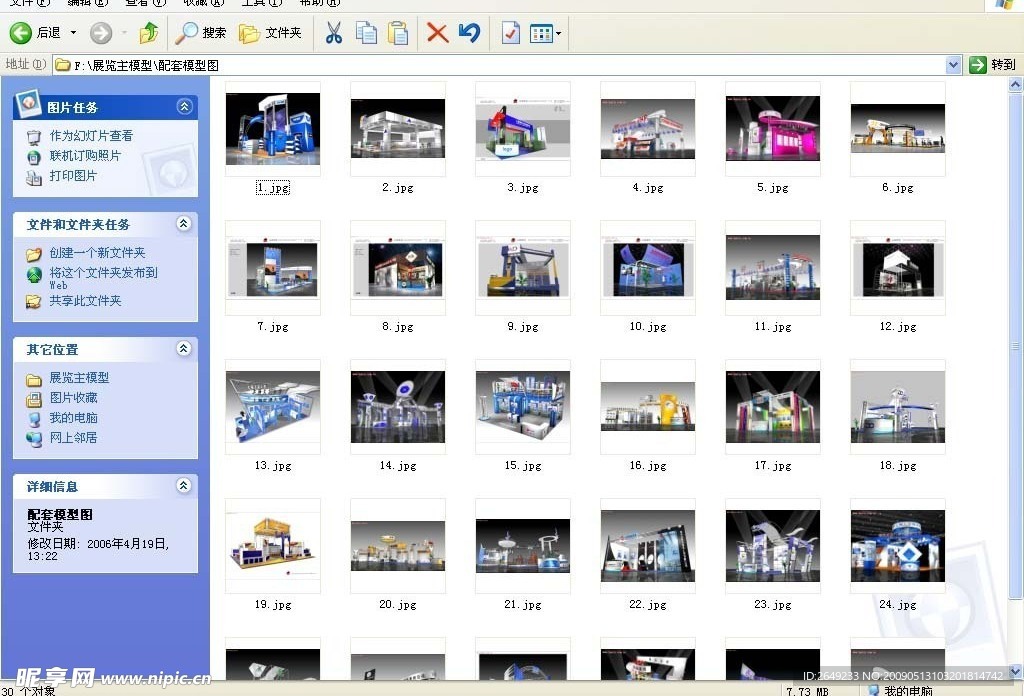The image size is (1024, 696).
Task: Click the address bar path field
Action: point(500,65)
